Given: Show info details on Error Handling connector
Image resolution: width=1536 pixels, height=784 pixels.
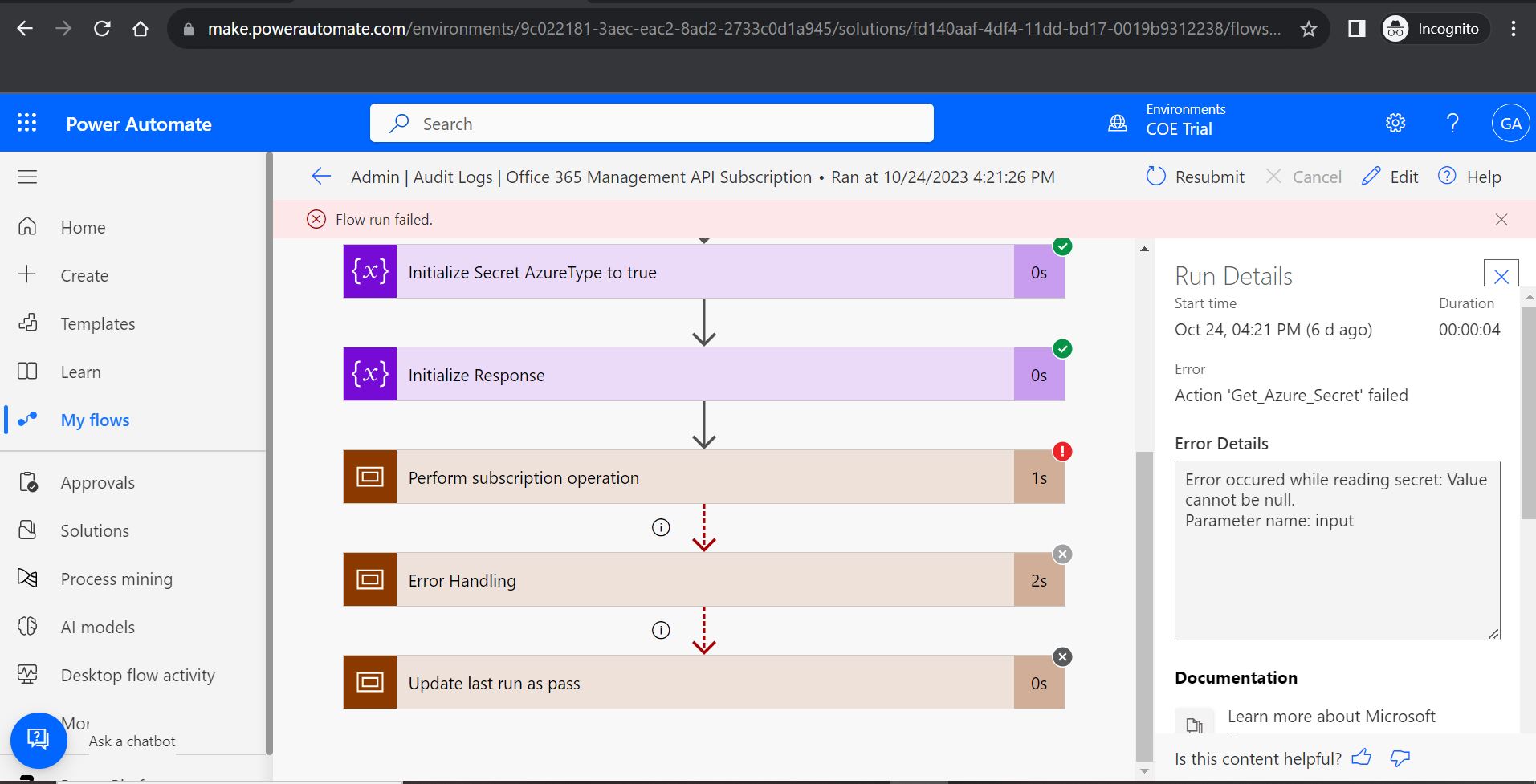Looking at the screenshot, I should click(x=661, y=630).
